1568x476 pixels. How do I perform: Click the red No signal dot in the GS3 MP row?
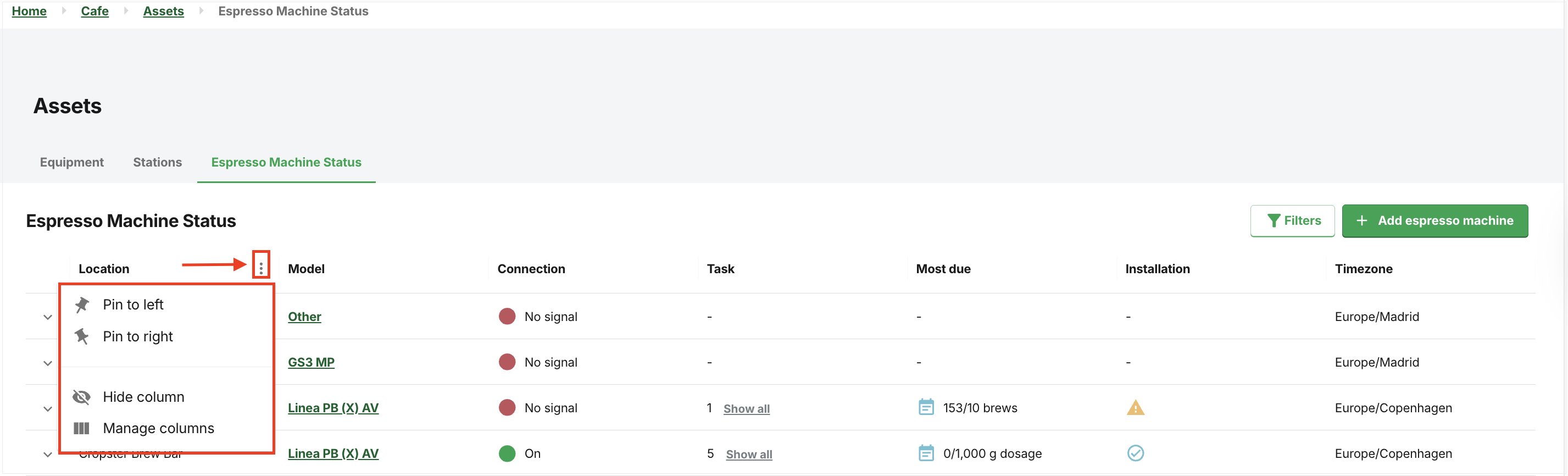[x=507, y=362]
